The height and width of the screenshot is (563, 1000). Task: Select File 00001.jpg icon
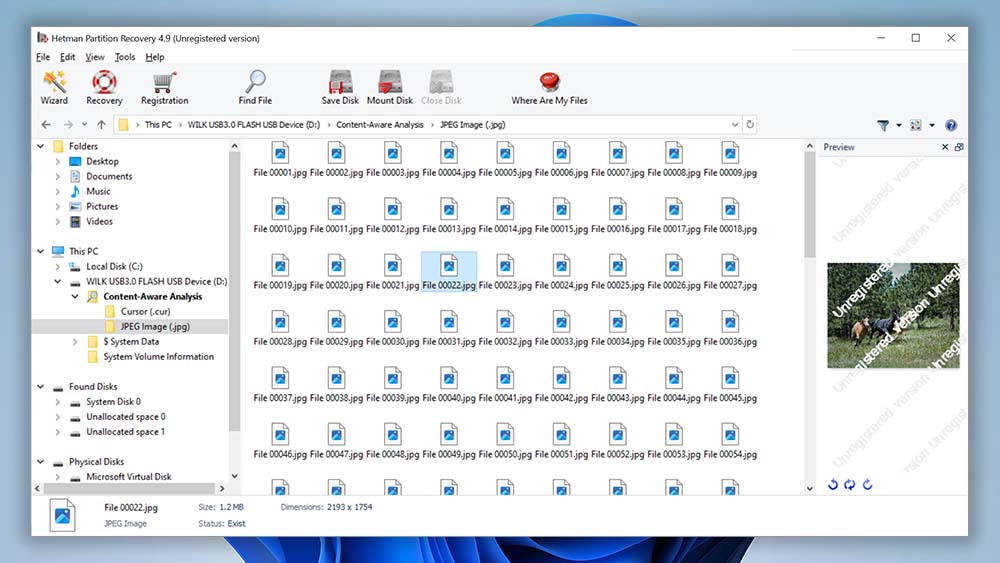tap(280, 153)
